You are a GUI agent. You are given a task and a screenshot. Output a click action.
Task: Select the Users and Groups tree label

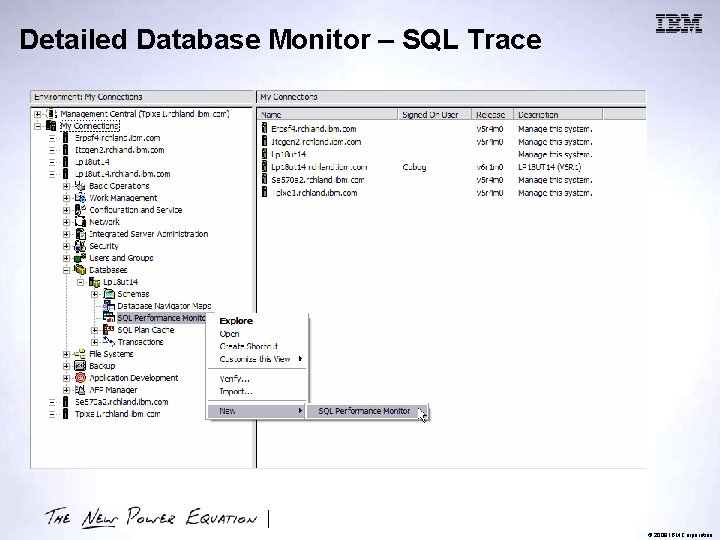121,258
